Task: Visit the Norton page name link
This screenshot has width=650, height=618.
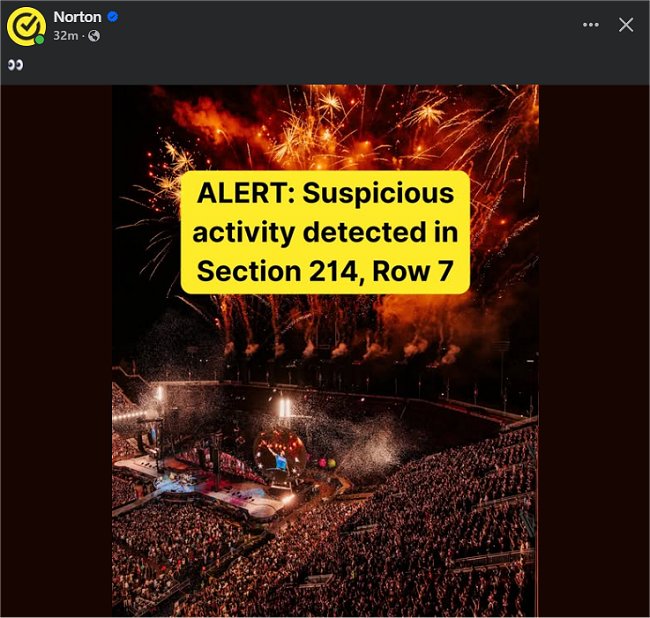Action: coord(78,17)
